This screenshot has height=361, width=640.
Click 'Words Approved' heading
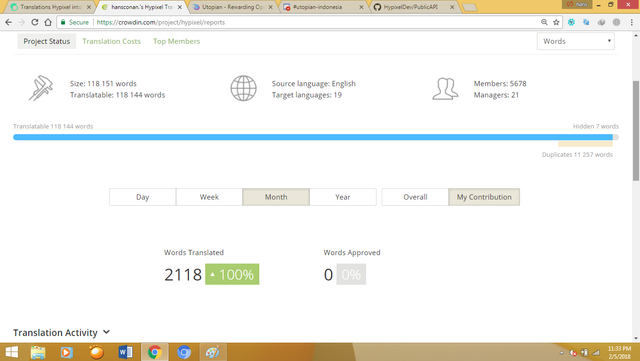click(352, 252)
